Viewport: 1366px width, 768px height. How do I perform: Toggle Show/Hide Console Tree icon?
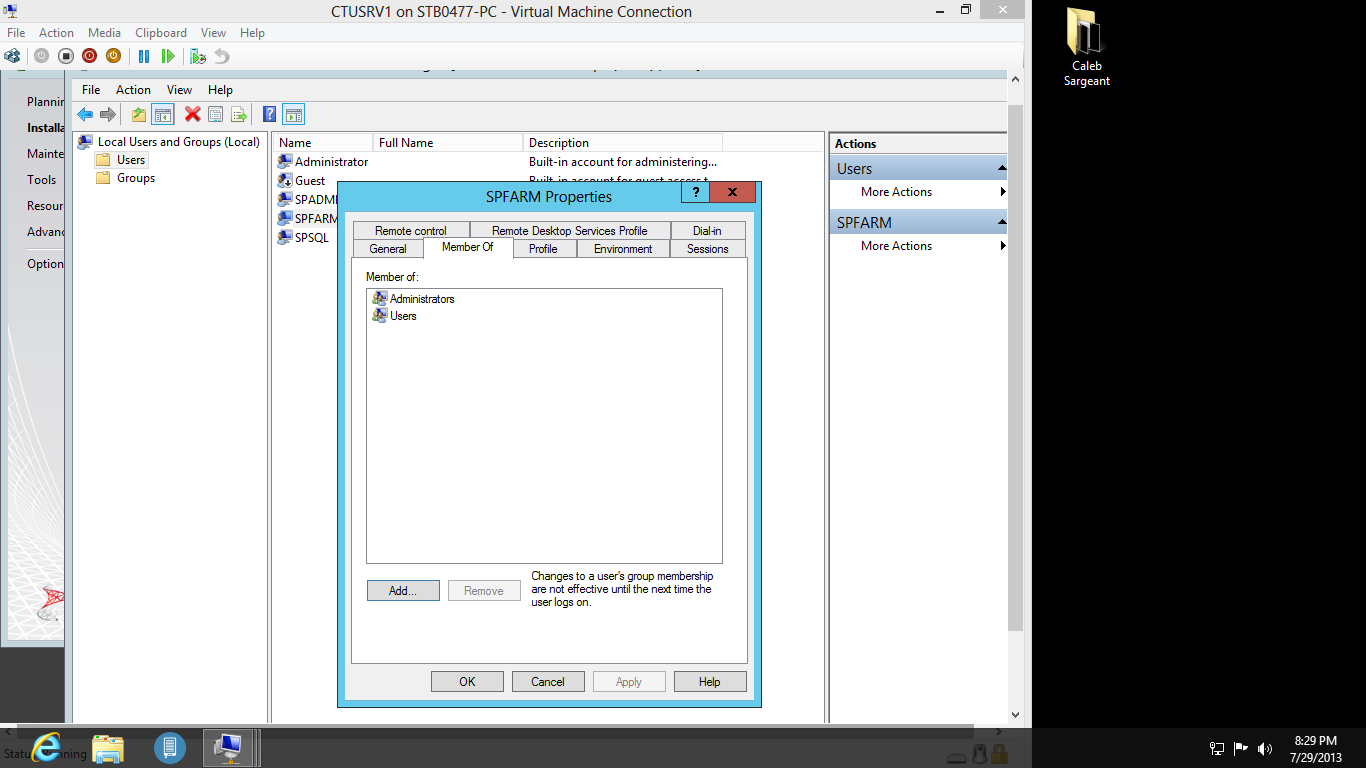point(162,114)
